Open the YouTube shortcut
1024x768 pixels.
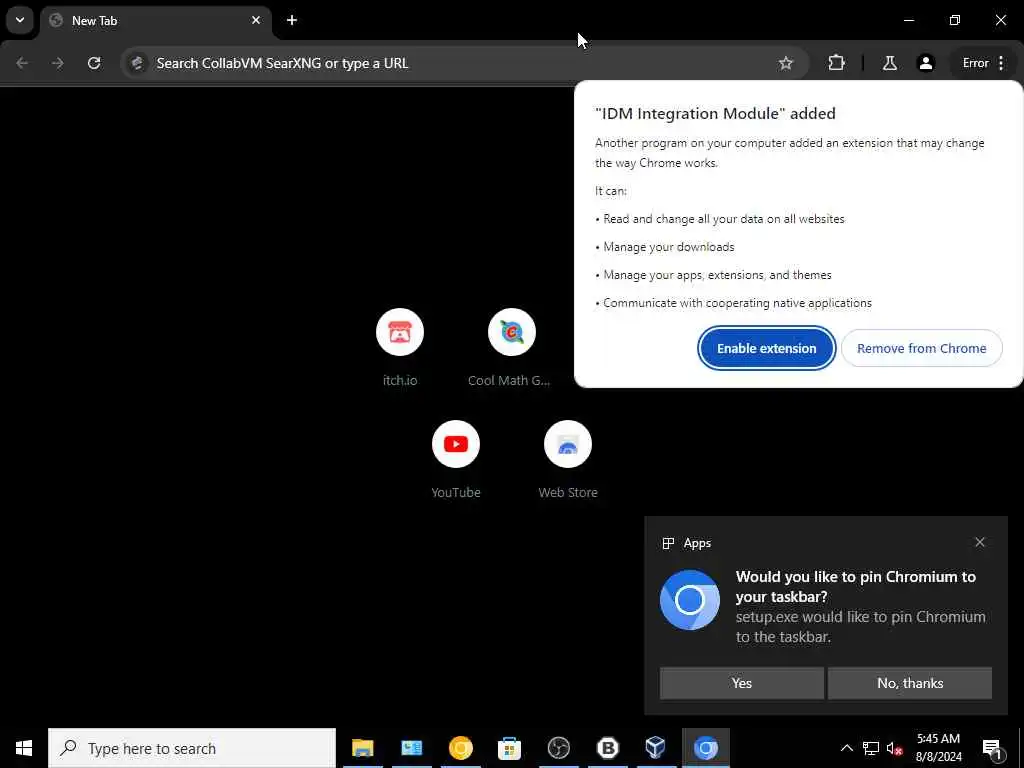pos(456,460)
